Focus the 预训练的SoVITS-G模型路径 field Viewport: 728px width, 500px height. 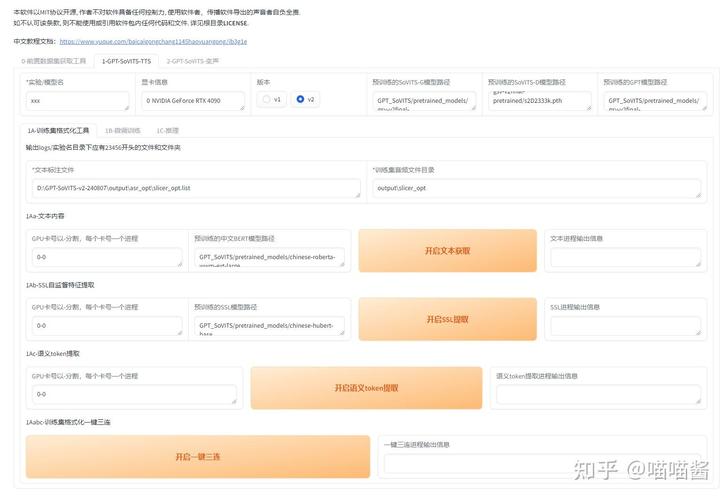point(424,101)
